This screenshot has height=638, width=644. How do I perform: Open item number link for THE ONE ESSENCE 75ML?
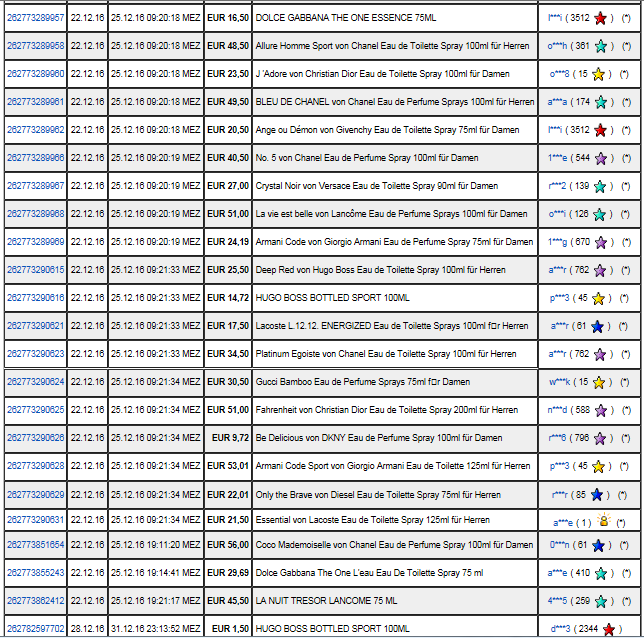click(x=36, y=18)
